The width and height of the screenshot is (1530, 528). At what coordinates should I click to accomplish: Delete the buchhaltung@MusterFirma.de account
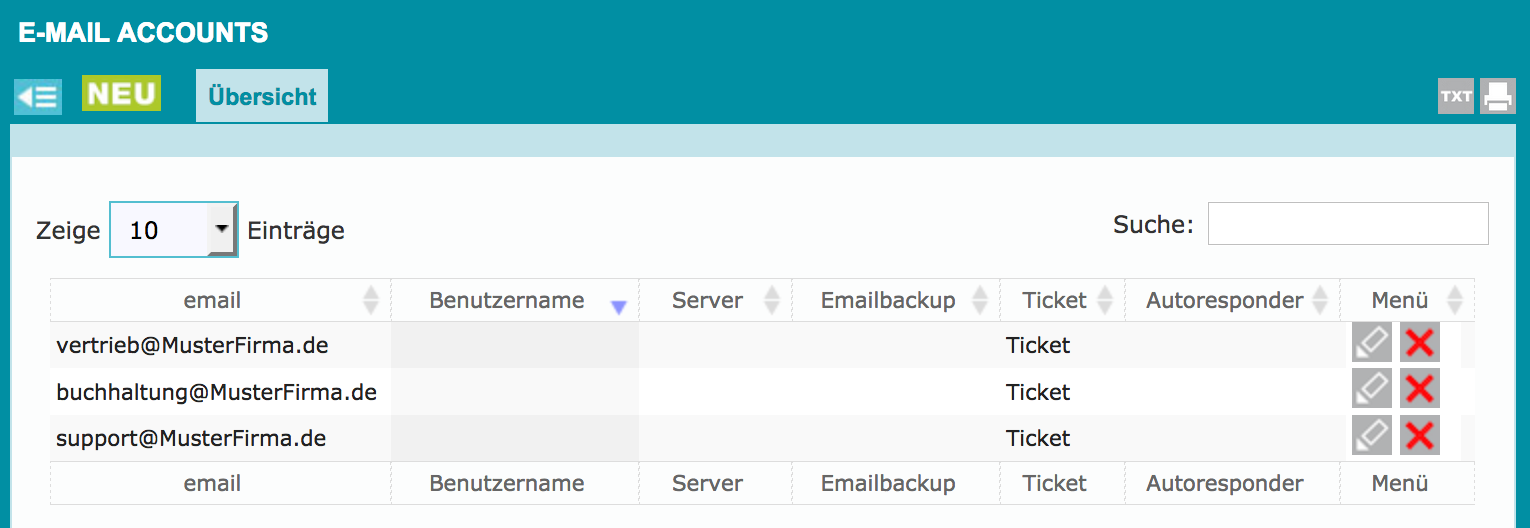pos(1419,391)
